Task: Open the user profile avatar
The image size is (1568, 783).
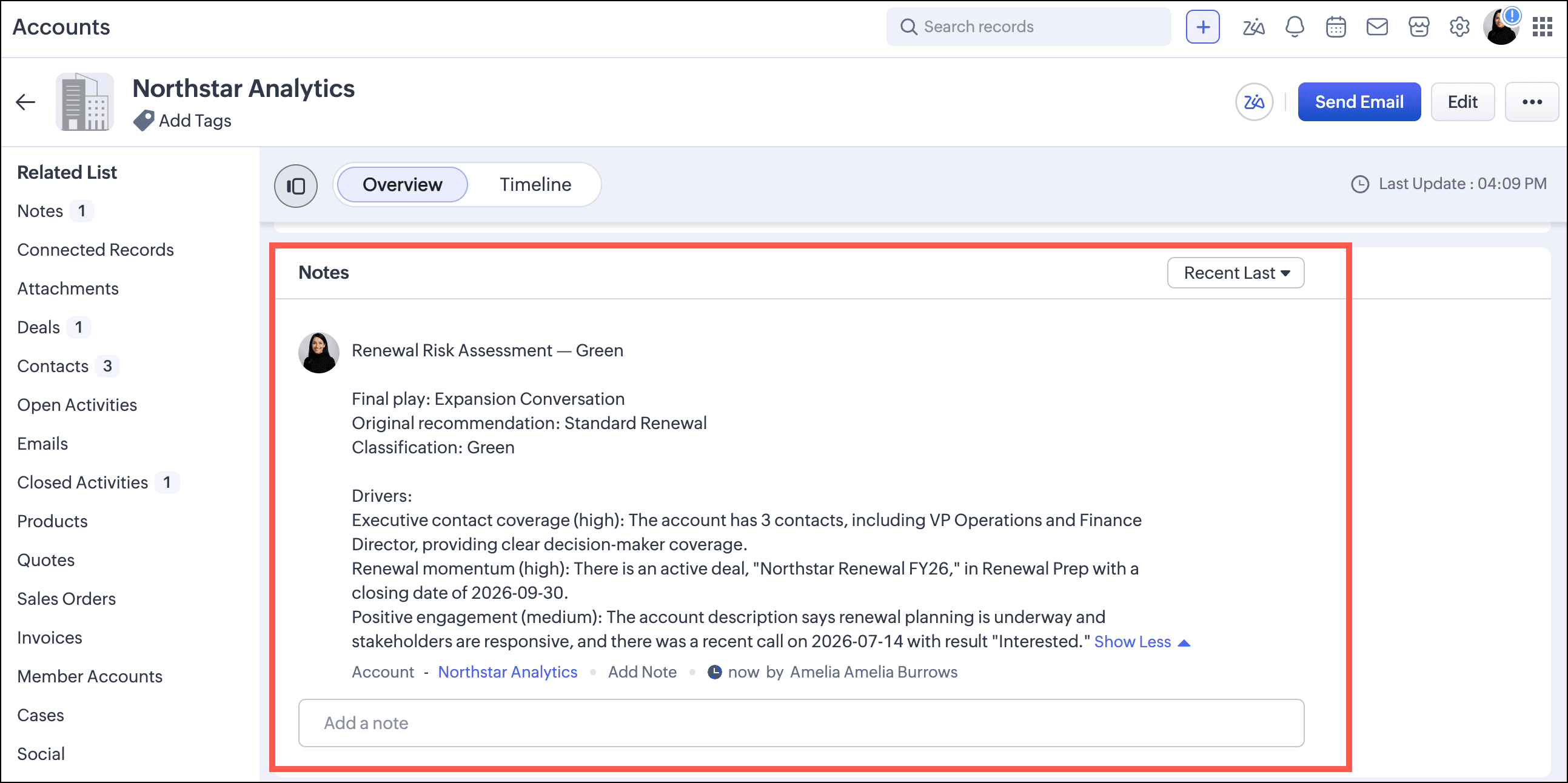Action: click(1501, 27)
